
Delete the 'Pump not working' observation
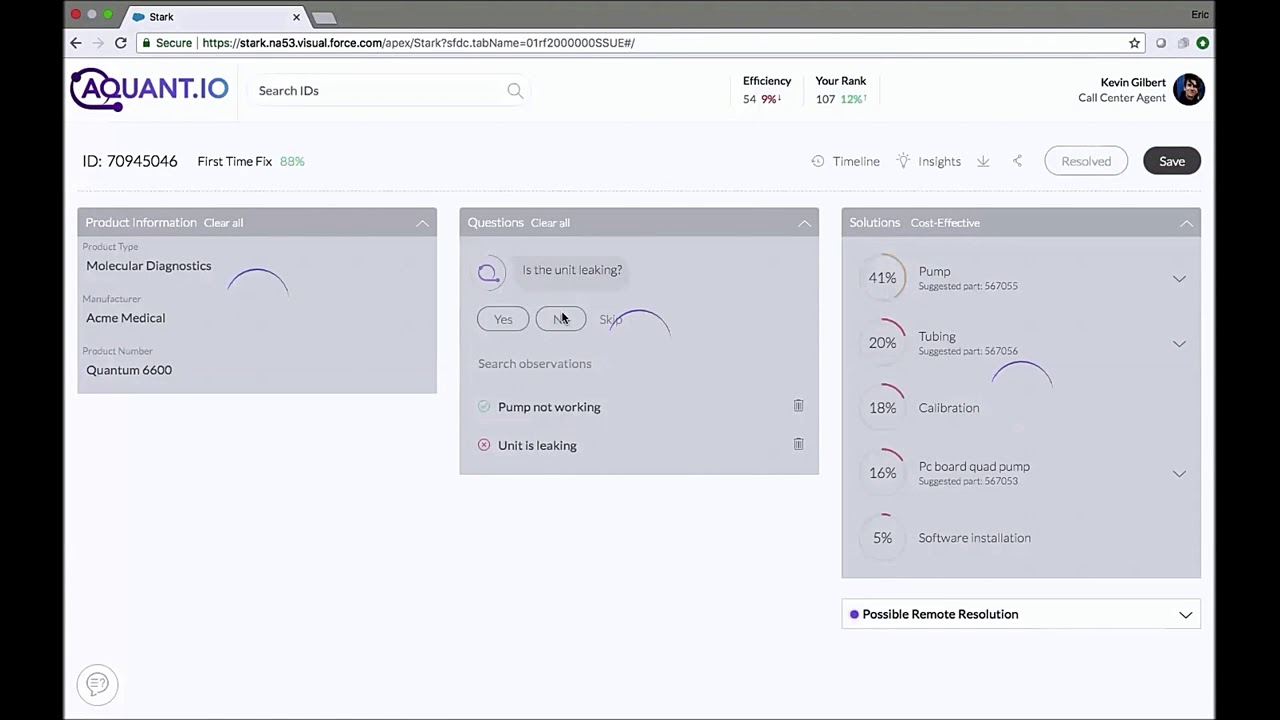798,406
